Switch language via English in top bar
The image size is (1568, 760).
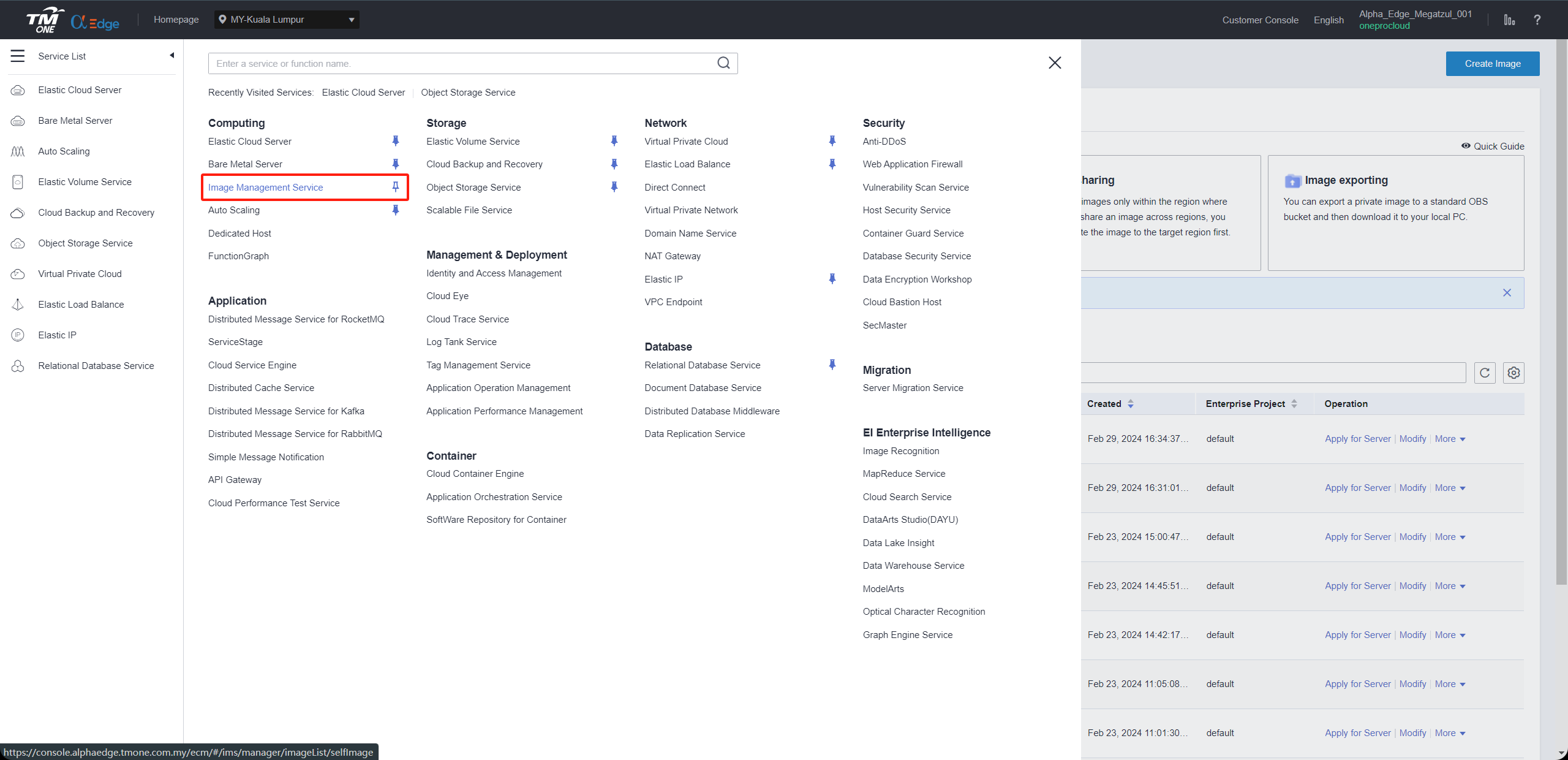click(1329, 20)
